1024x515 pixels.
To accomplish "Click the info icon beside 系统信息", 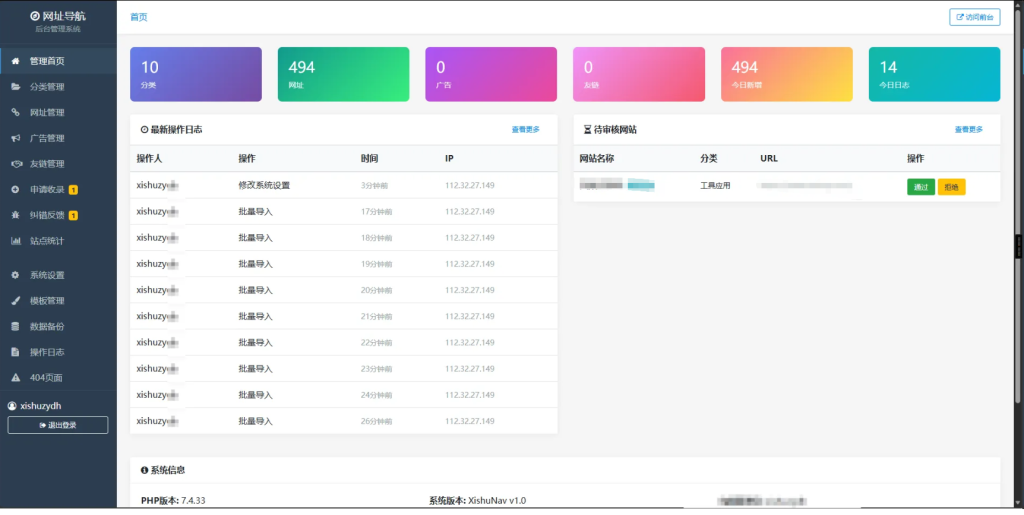I will (144, 470).
